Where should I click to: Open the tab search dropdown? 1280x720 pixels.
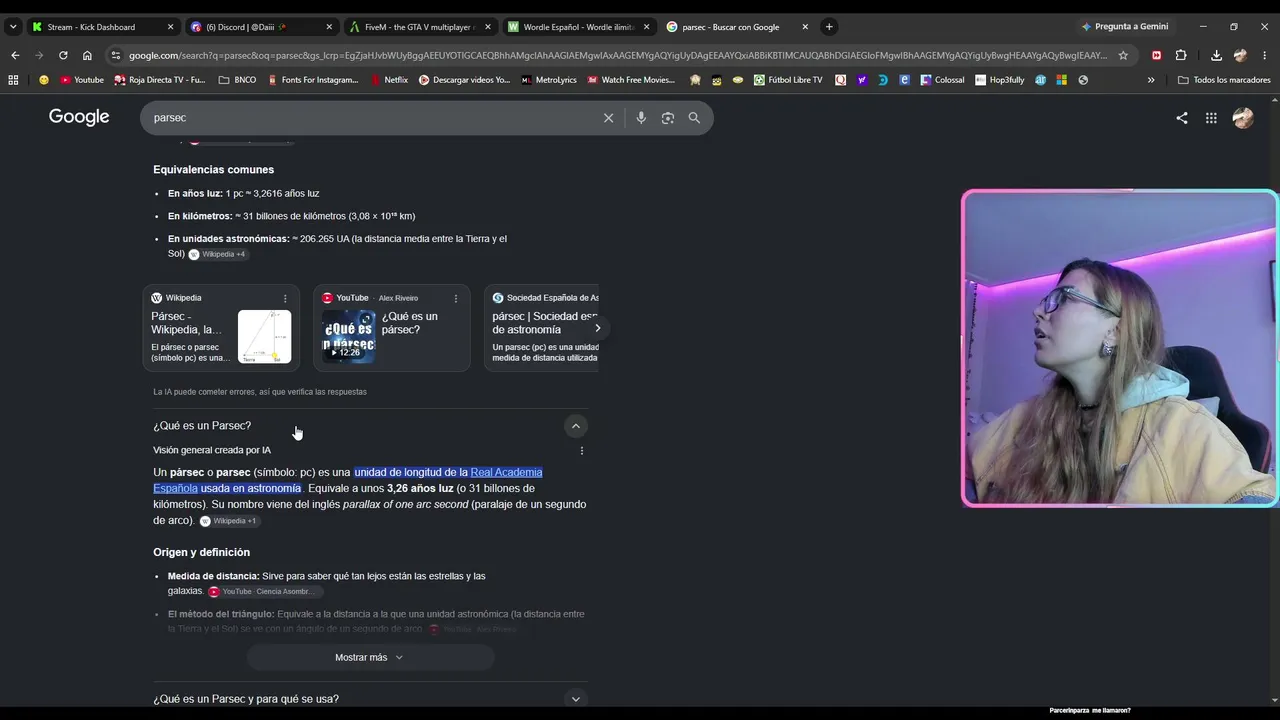(x=13, y=27)
